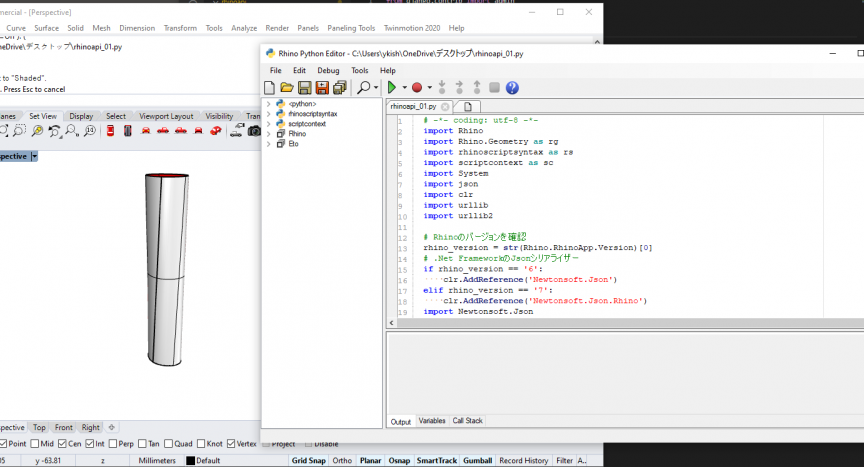
Task: Click the Open file folder icon
Action: pyautogui.click(x=288, y=88)
